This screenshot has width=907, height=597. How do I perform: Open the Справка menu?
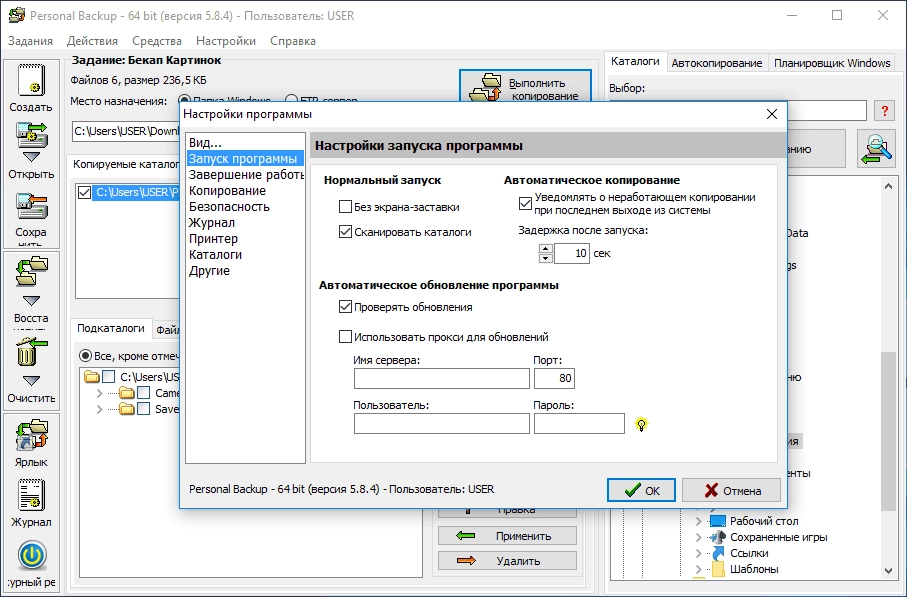293,41
